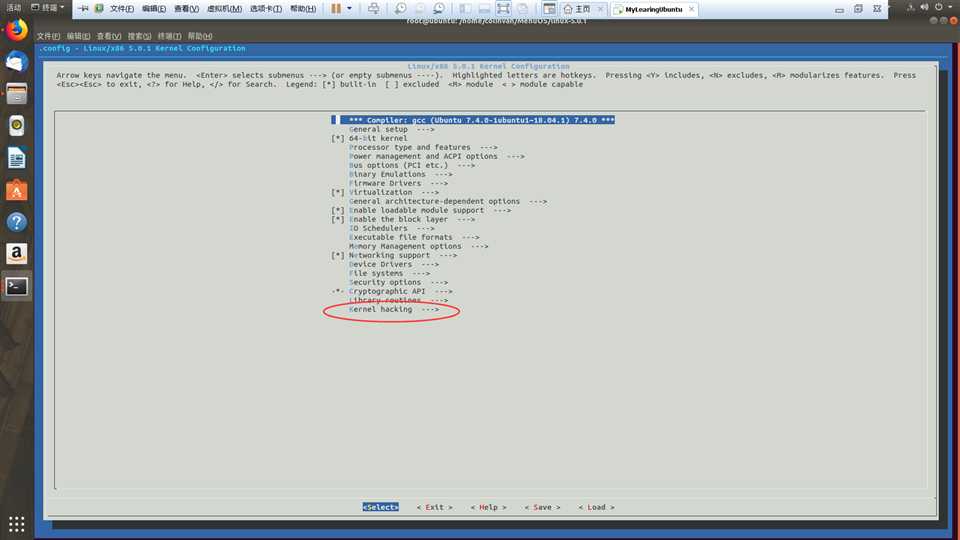Click the .config Kernel Configuration title text

143,48
